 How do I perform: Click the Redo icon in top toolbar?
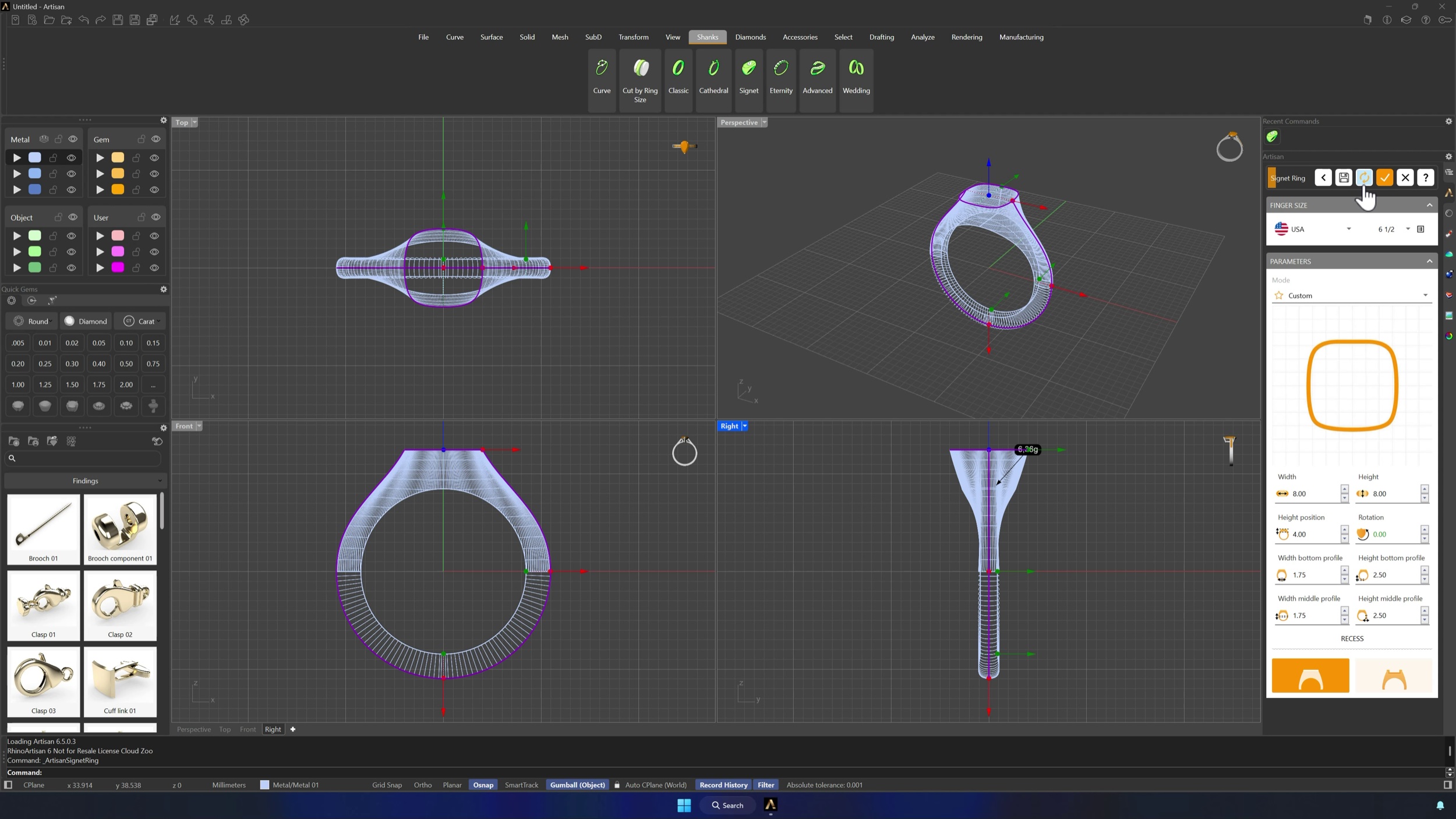pyautogui.click(x=101, y=20)
